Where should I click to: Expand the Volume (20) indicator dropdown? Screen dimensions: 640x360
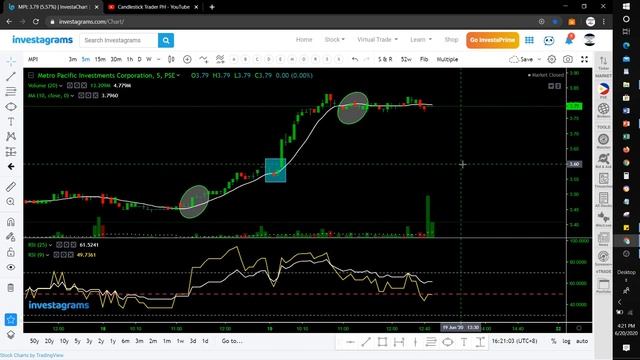[x=61, y=86]
